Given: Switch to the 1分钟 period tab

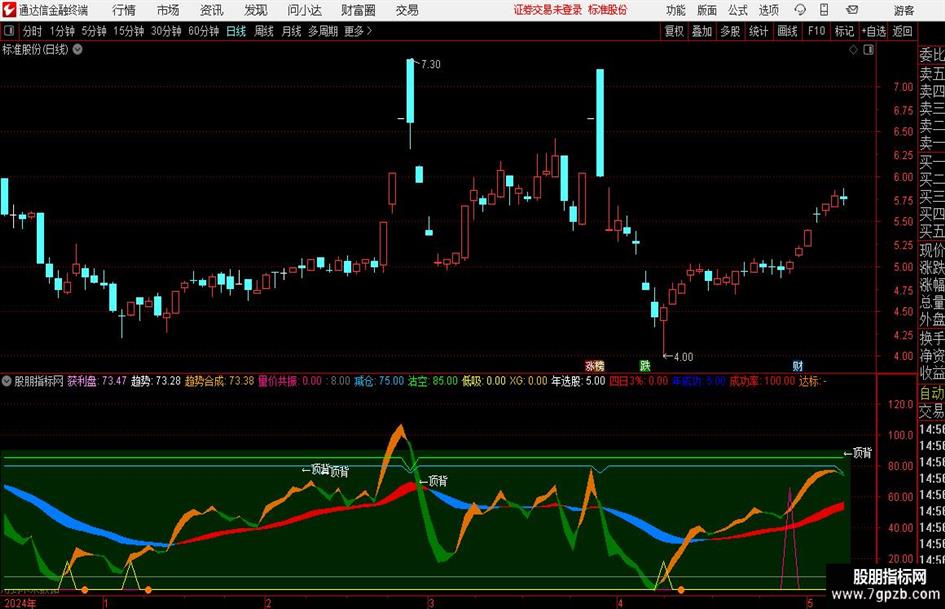Looking at the screenshot, I should pos(62,31).
